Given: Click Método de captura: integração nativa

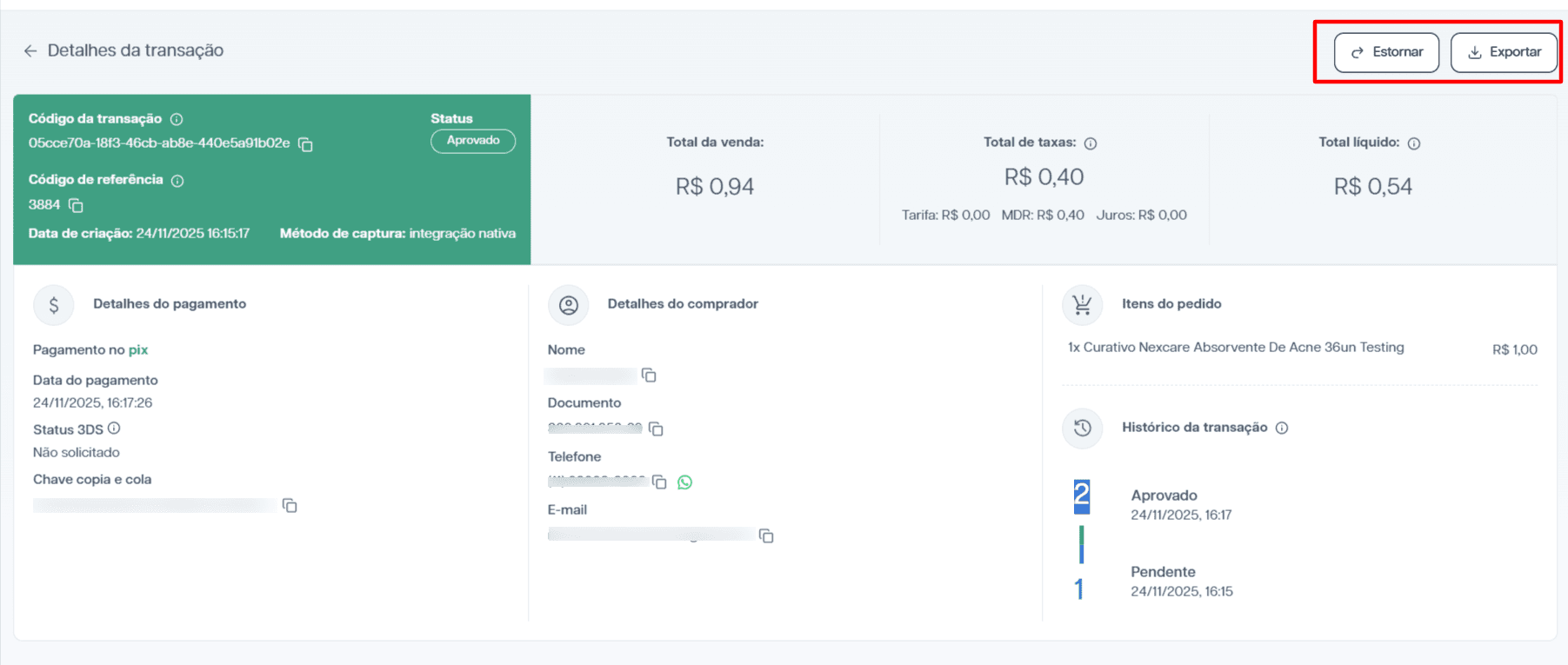Looking at the screenshot, I should [x=397, y=233].
